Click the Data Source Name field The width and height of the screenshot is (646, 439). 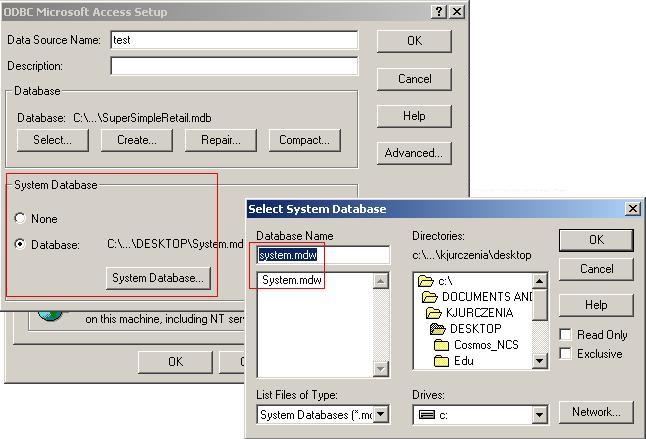(233, 40)
